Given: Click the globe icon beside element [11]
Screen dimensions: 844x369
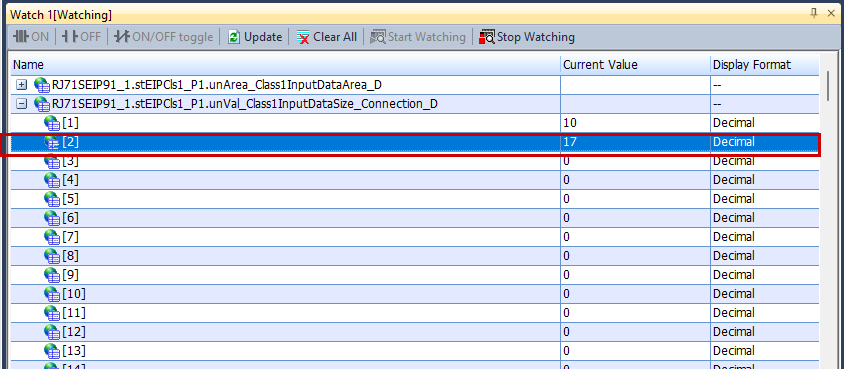Looking at the screenshot, I should [x=52, y=313].
